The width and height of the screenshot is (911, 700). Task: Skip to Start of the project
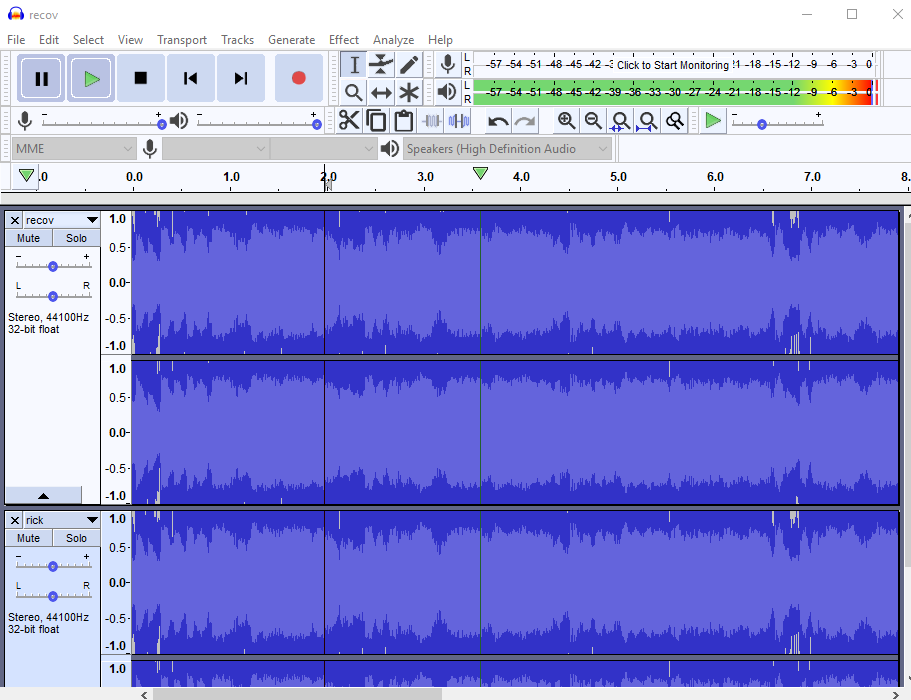point(191,78)
